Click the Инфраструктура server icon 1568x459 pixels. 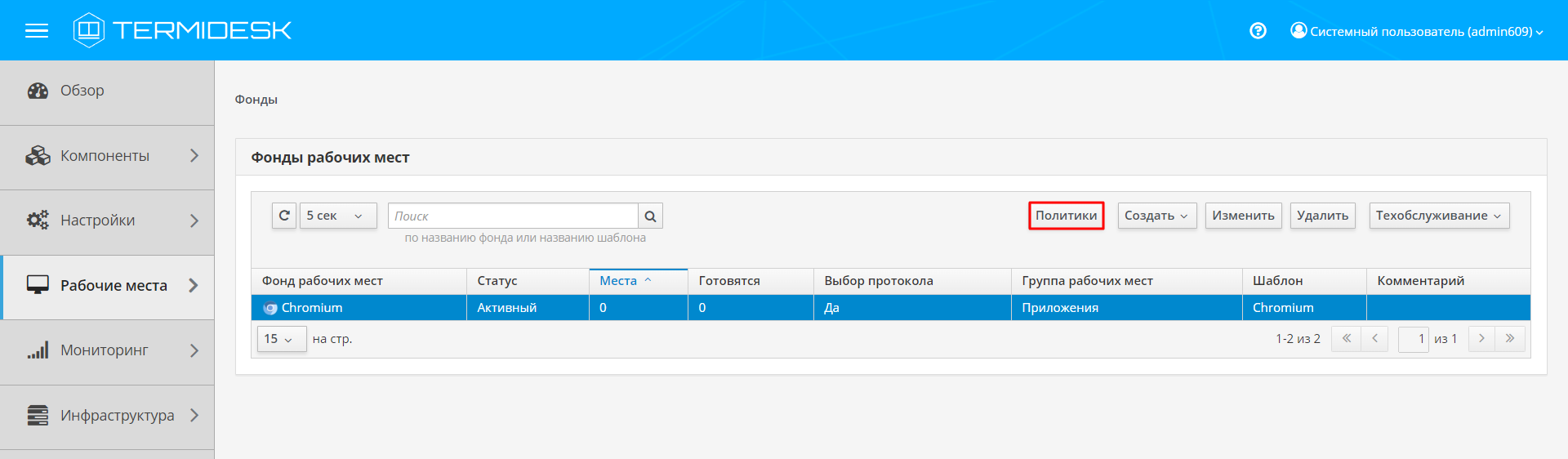tap(38, 416)
